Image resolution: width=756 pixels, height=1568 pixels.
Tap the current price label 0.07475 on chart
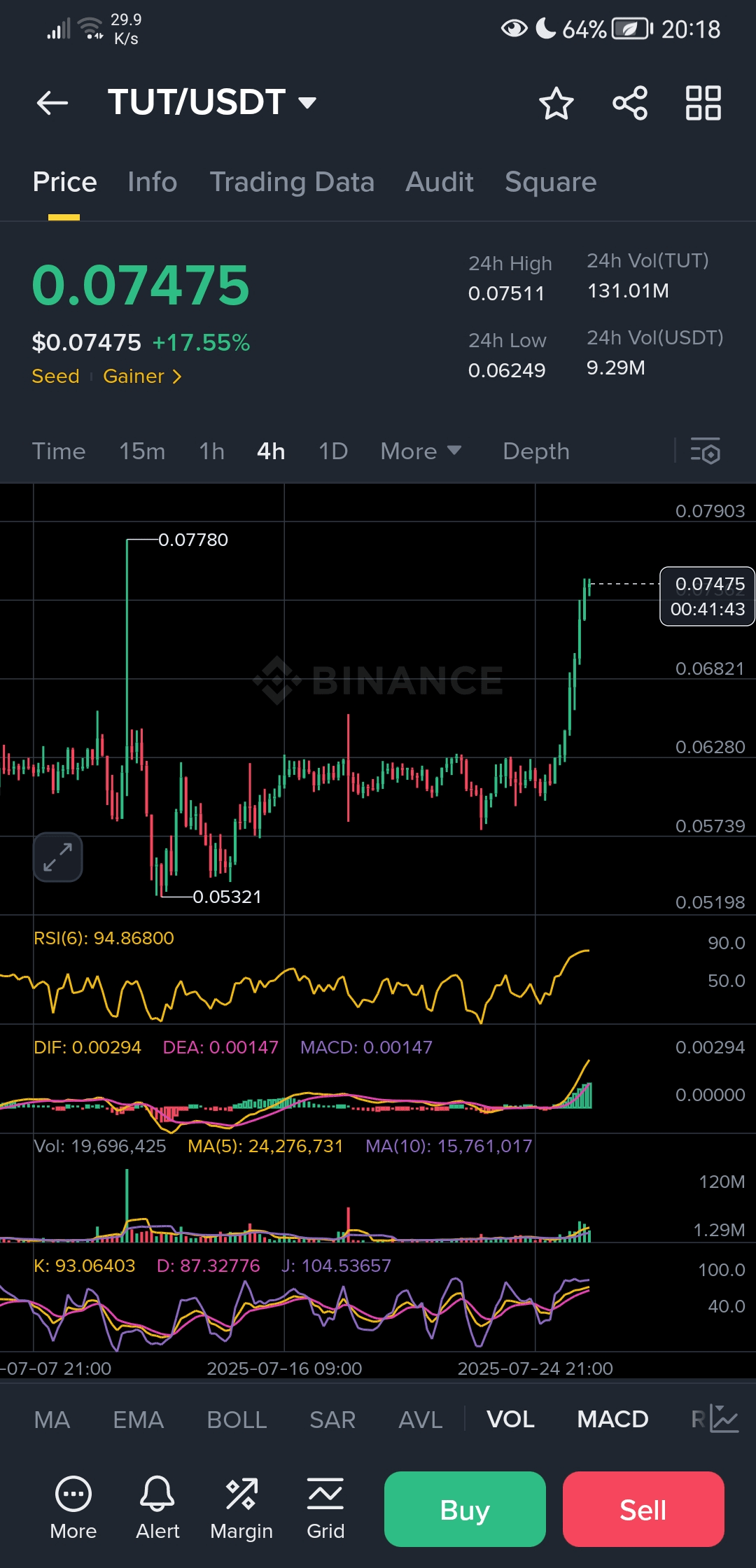(708, 596)
